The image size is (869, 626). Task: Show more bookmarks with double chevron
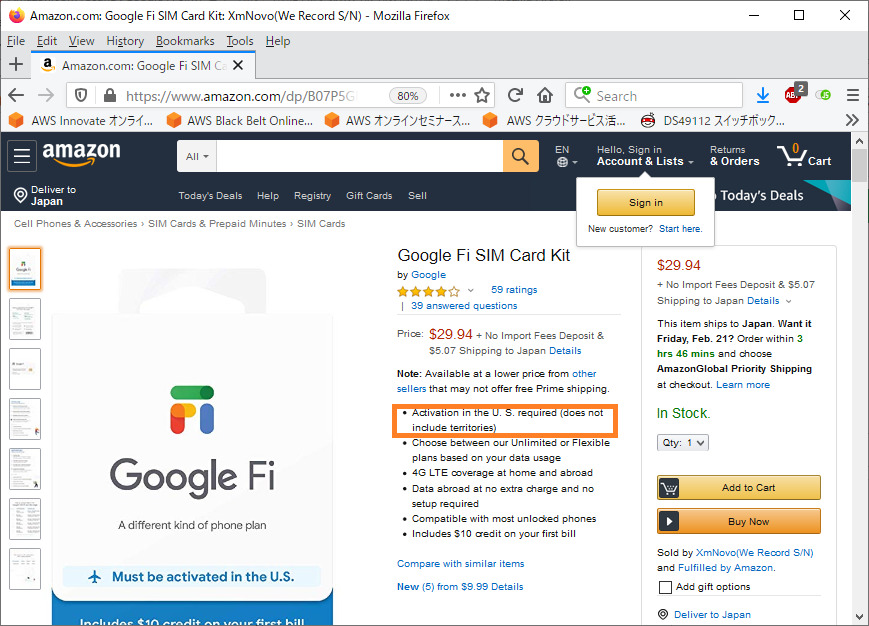tap(852, 120)
